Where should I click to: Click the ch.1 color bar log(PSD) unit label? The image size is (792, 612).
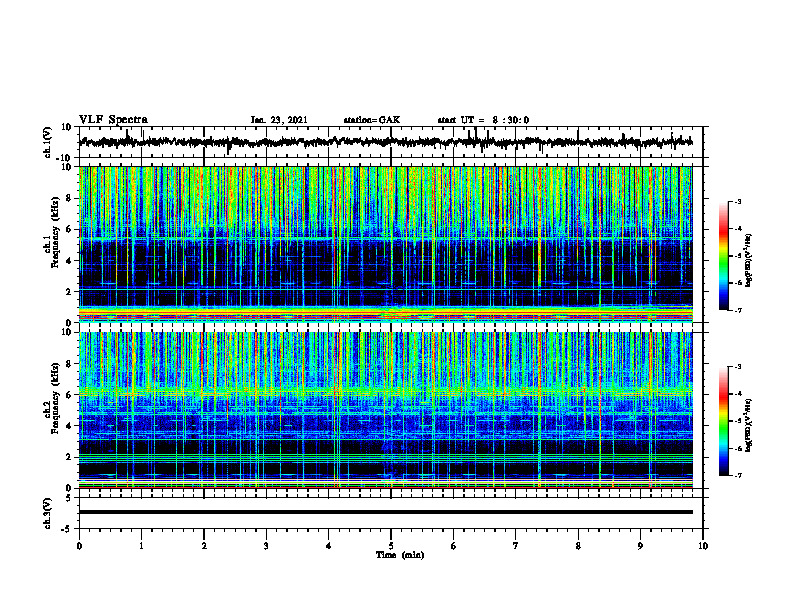coord(749,260)
